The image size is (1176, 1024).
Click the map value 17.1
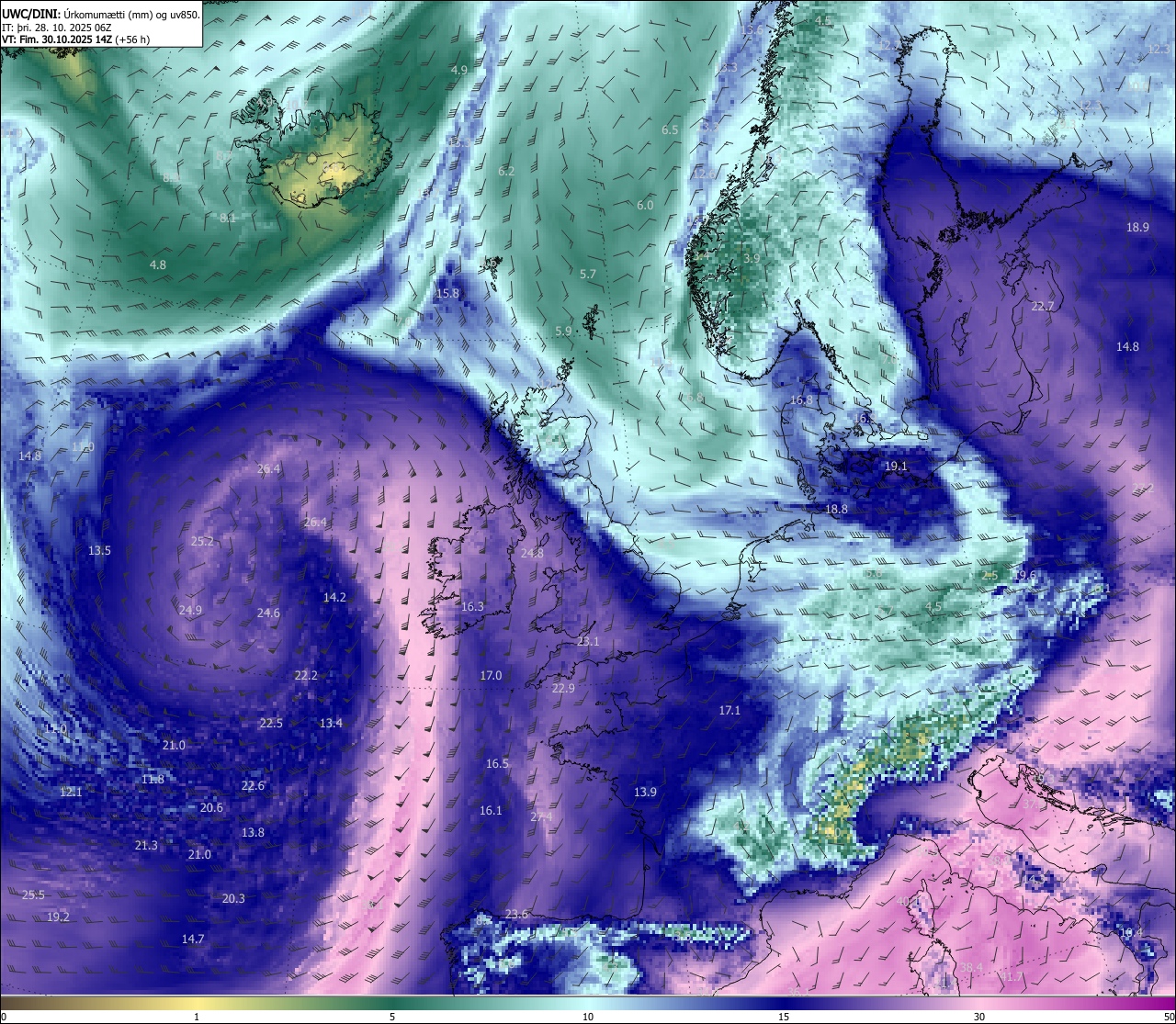pyautogui.click(x=729, y=710)
